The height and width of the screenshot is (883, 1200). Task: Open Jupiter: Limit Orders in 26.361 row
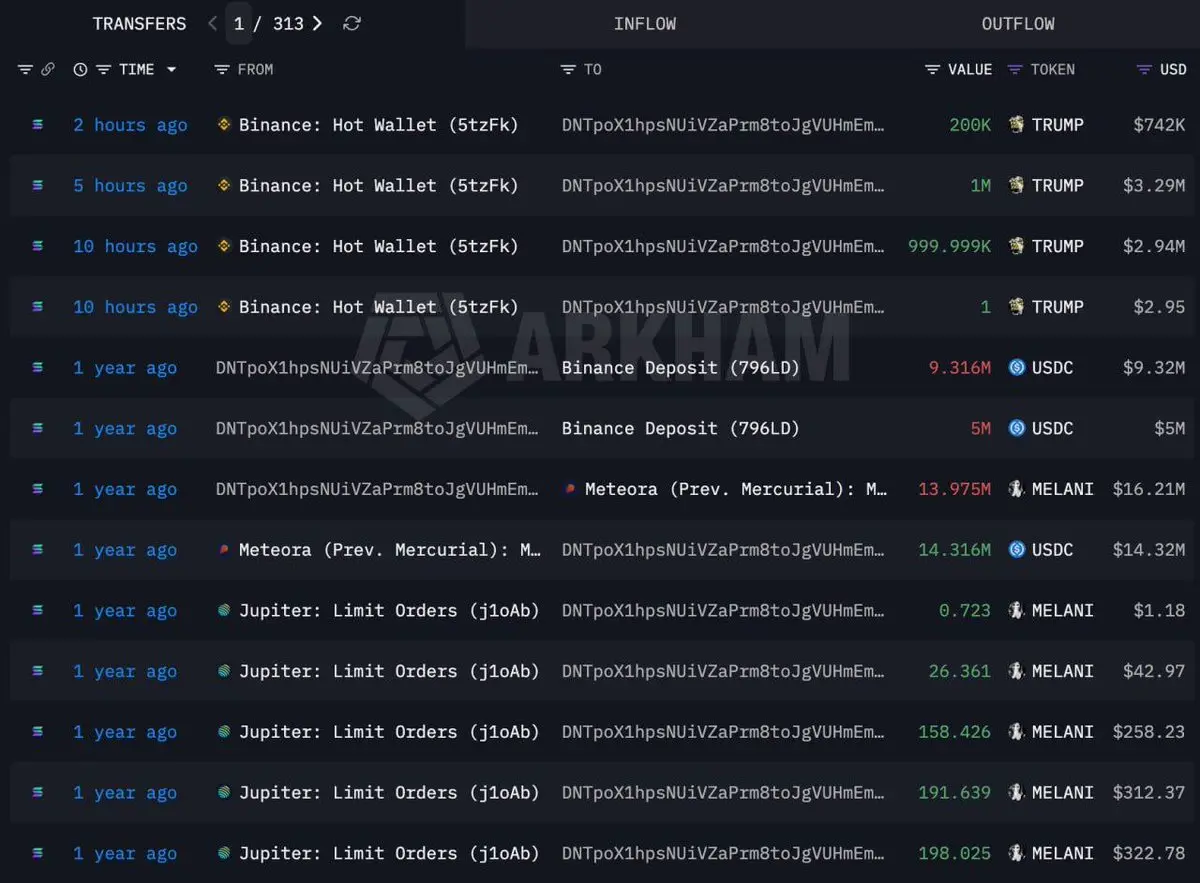pyautogui.click(x=389, y=671)
